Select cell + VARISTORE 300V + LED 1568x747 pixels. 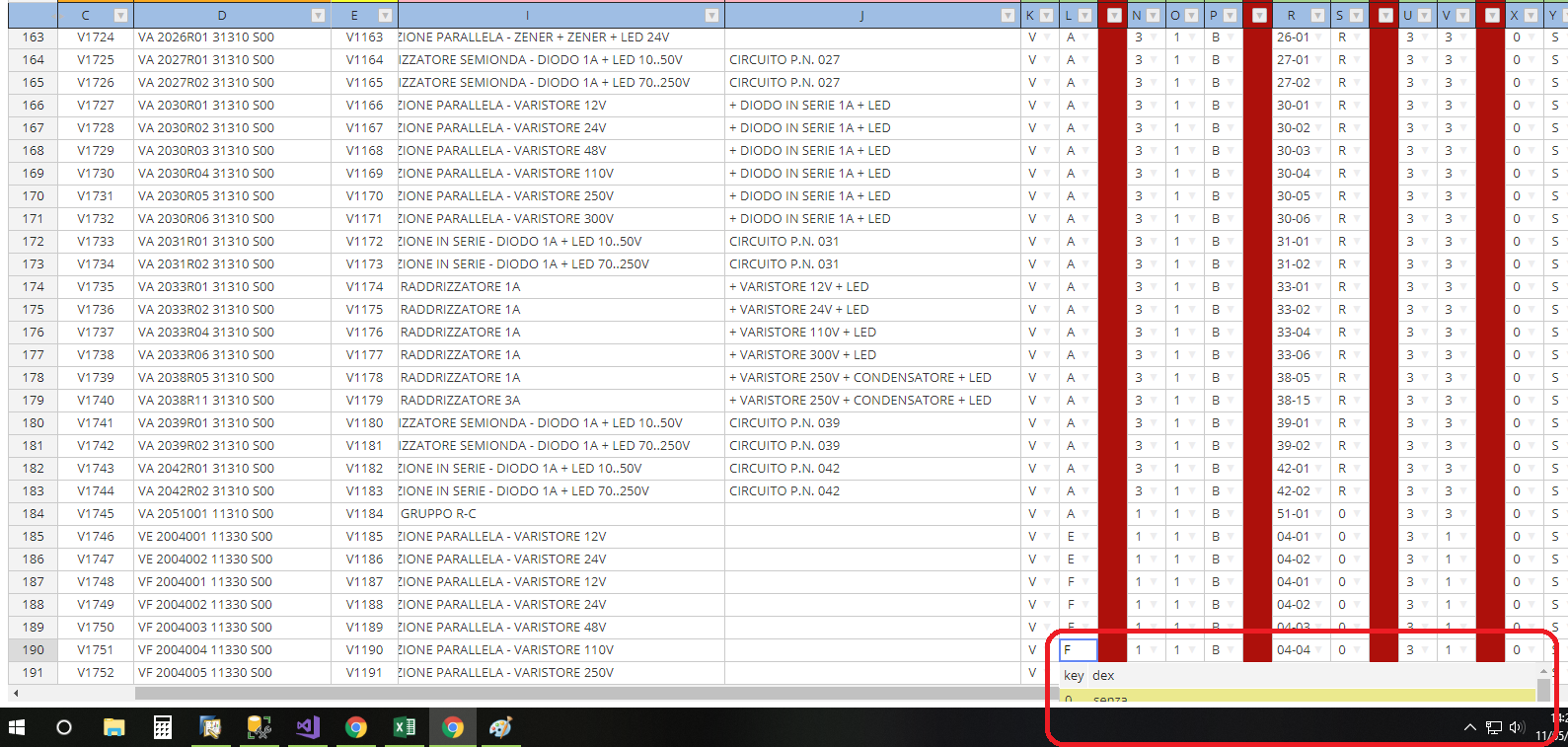tap(872, 355)
